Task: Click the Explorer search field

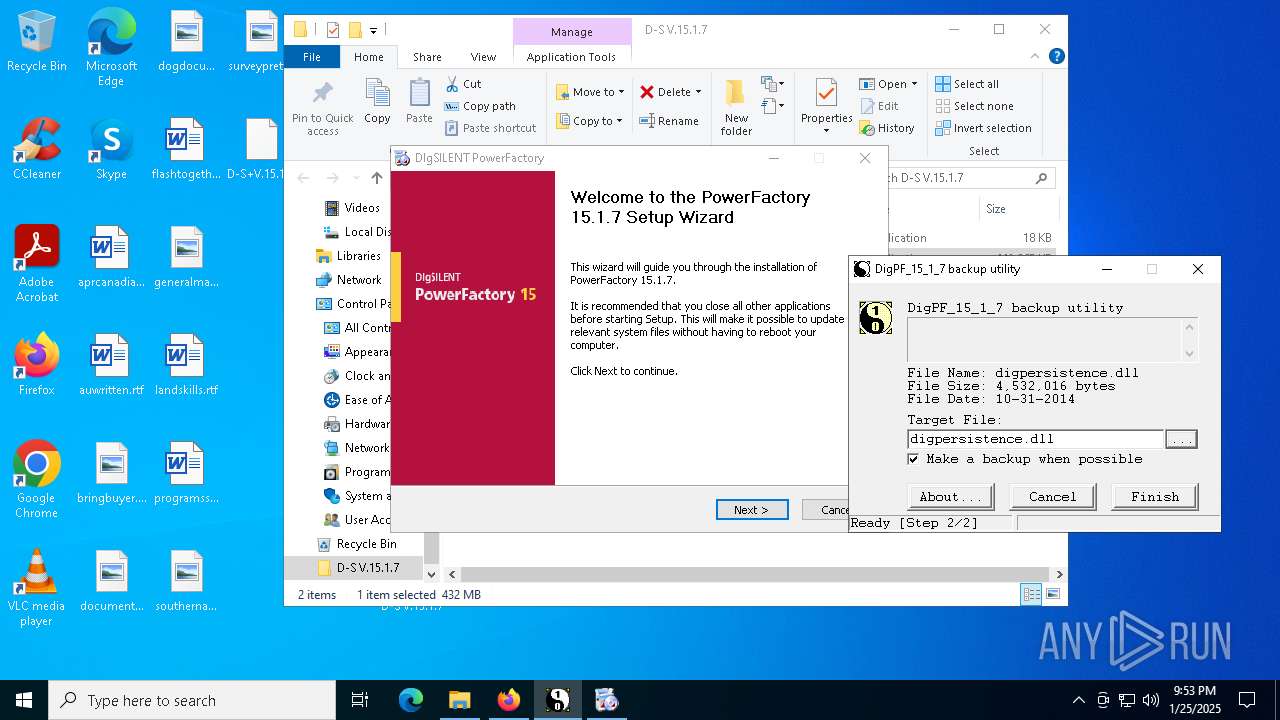Action: [969, 178]
